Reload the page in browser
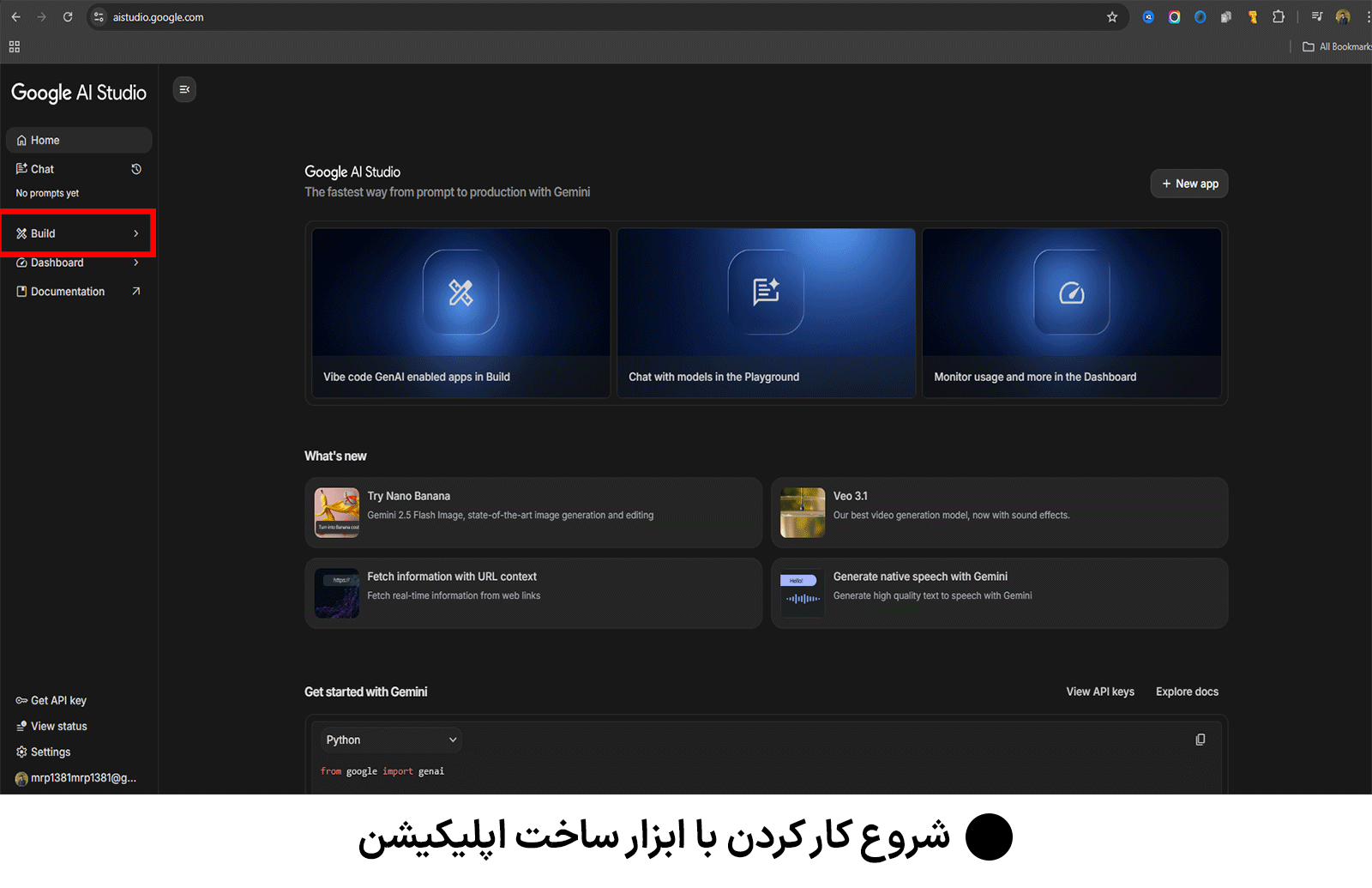 click(x=68, y=17)
